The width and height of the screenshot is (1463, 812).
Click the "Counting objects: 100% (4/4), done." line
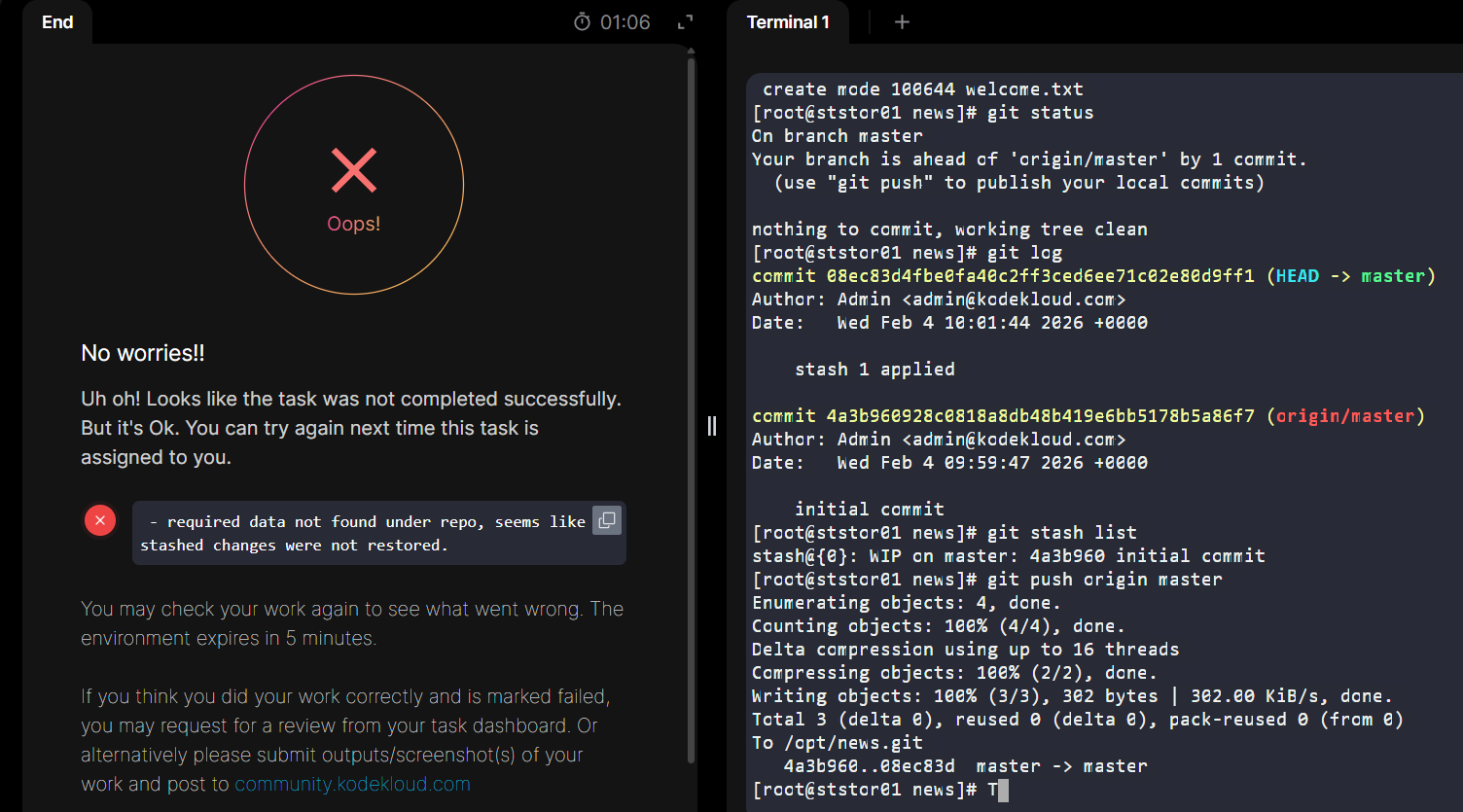click(939, 626)
